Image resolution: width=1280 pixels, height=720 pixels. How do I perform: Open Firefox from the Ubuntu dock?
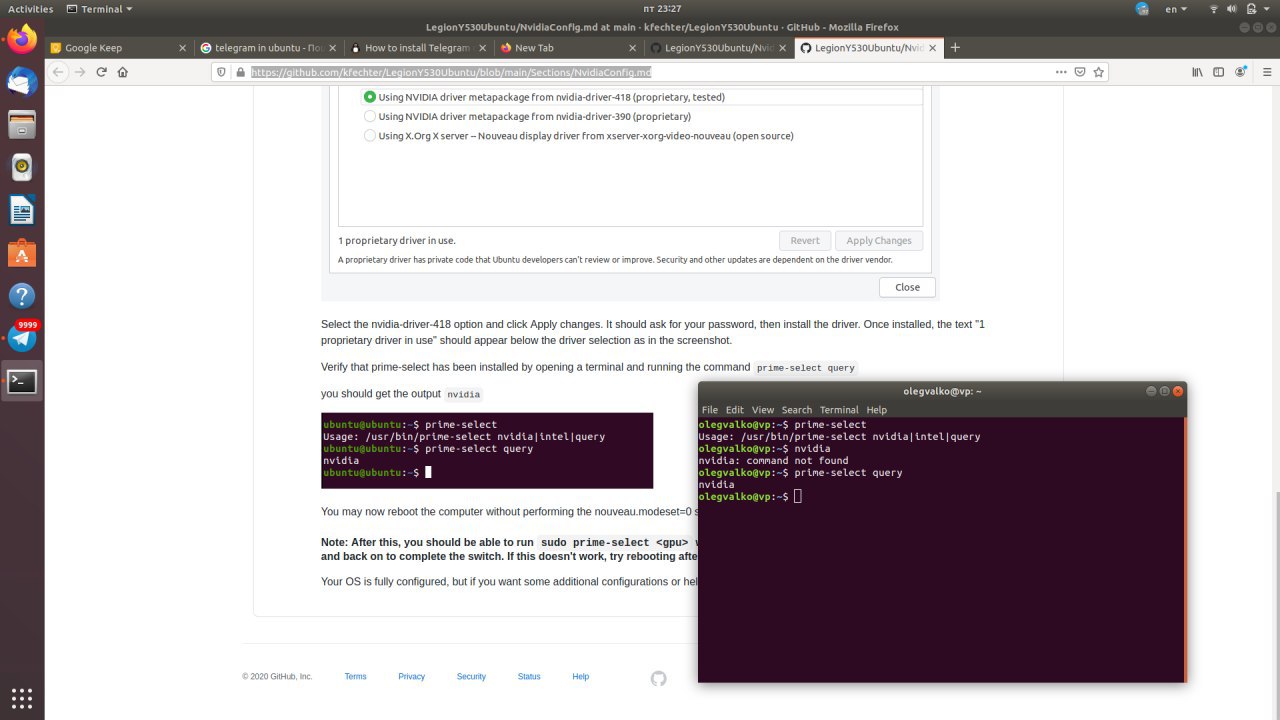[x=22, y=40]
